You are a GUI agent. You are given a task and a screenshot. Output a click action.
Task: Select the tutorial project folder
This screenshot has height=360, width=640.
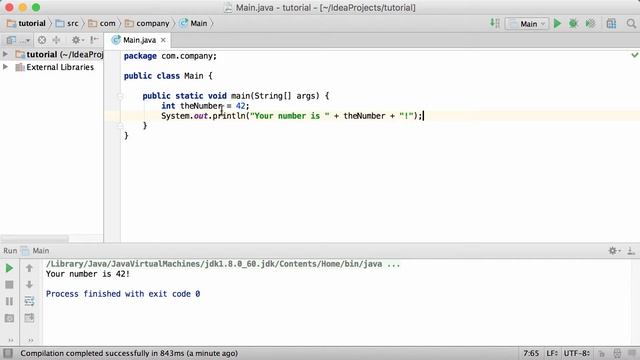[x=59, y=54]
